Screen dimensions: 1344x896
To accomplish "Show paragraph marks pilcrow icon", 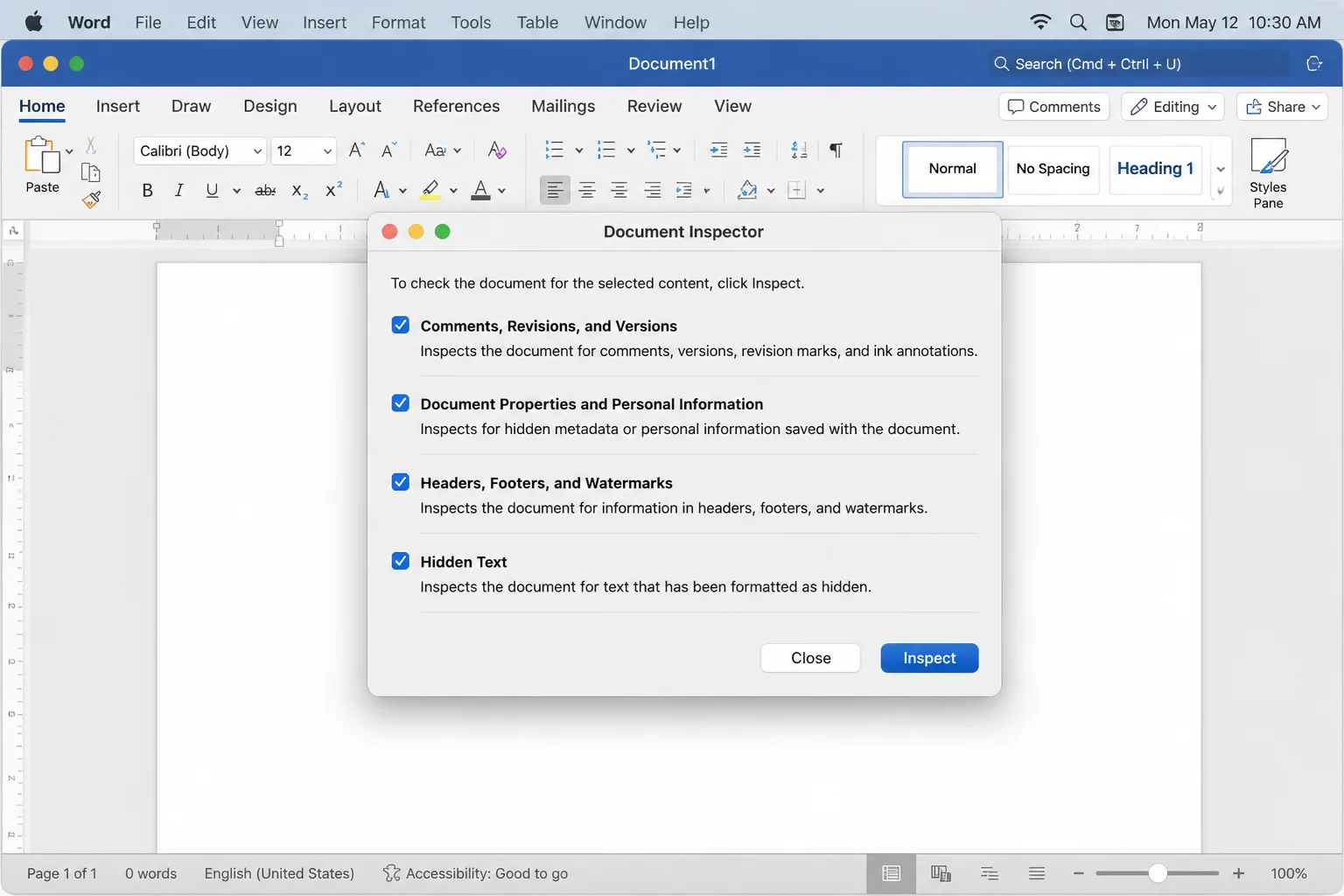I will (836, 150).
